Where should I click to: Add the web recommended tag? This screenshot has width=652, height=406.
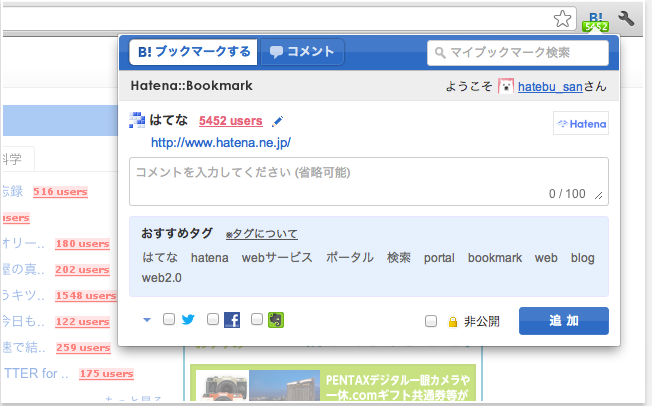pos(546,258)
